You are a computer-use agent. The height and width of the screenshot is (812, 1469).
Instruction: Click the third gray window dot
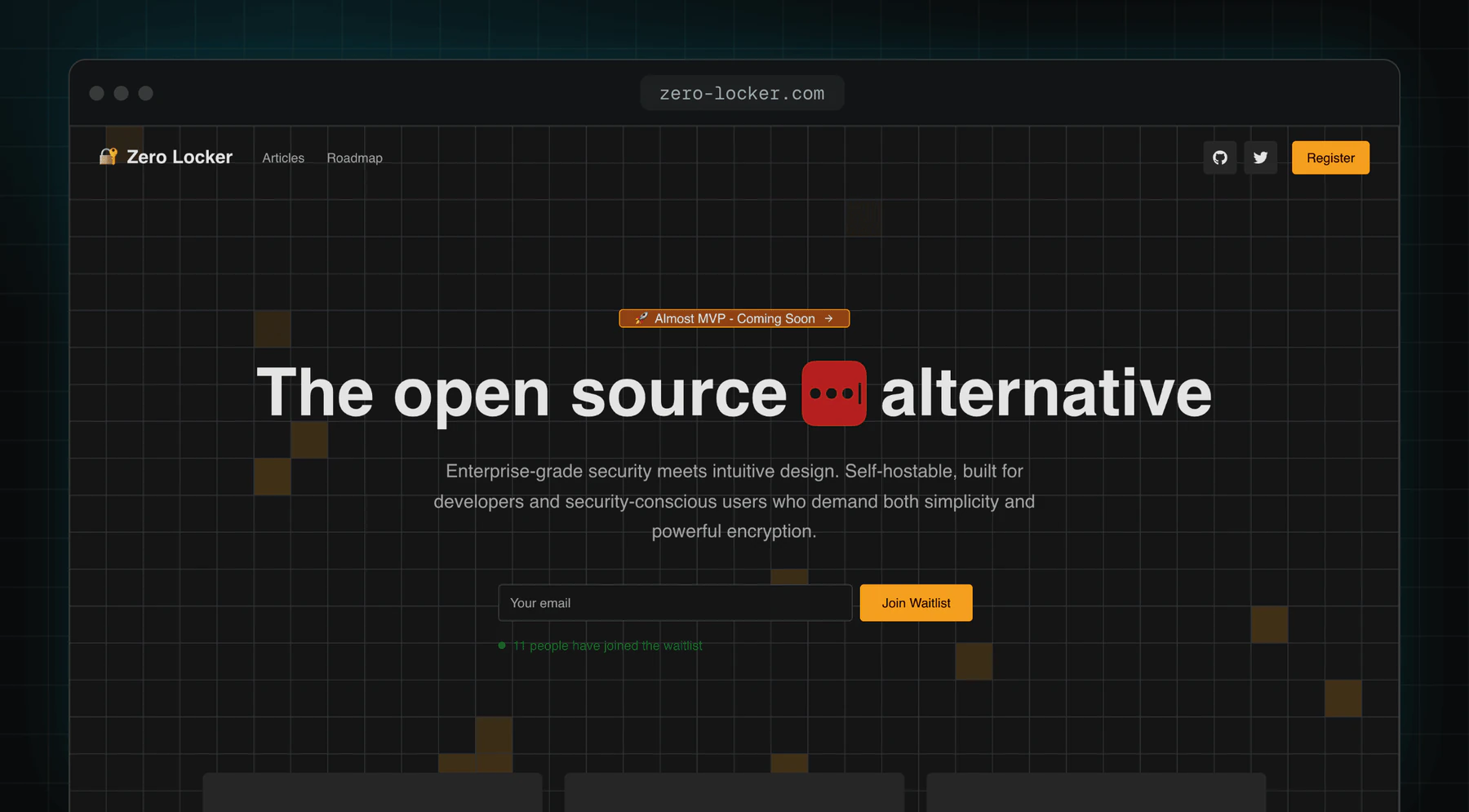[x=145, y=93]
